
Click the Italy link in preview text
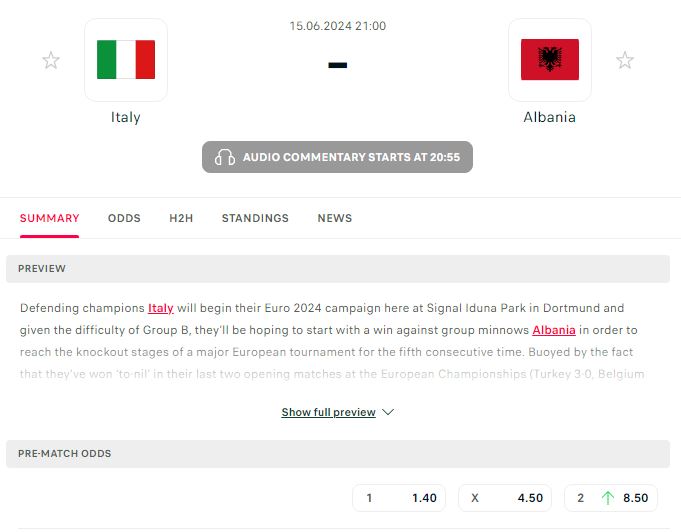pyautogui.click(x=161, y=308)
